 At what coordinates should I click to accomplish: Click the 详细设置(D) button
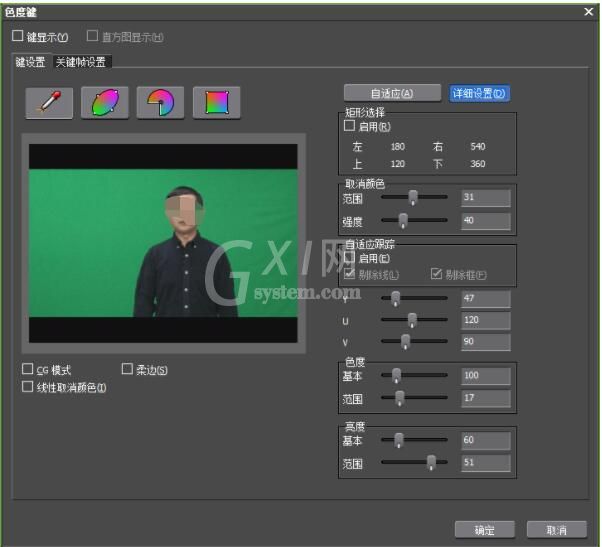tap(479, 93)
